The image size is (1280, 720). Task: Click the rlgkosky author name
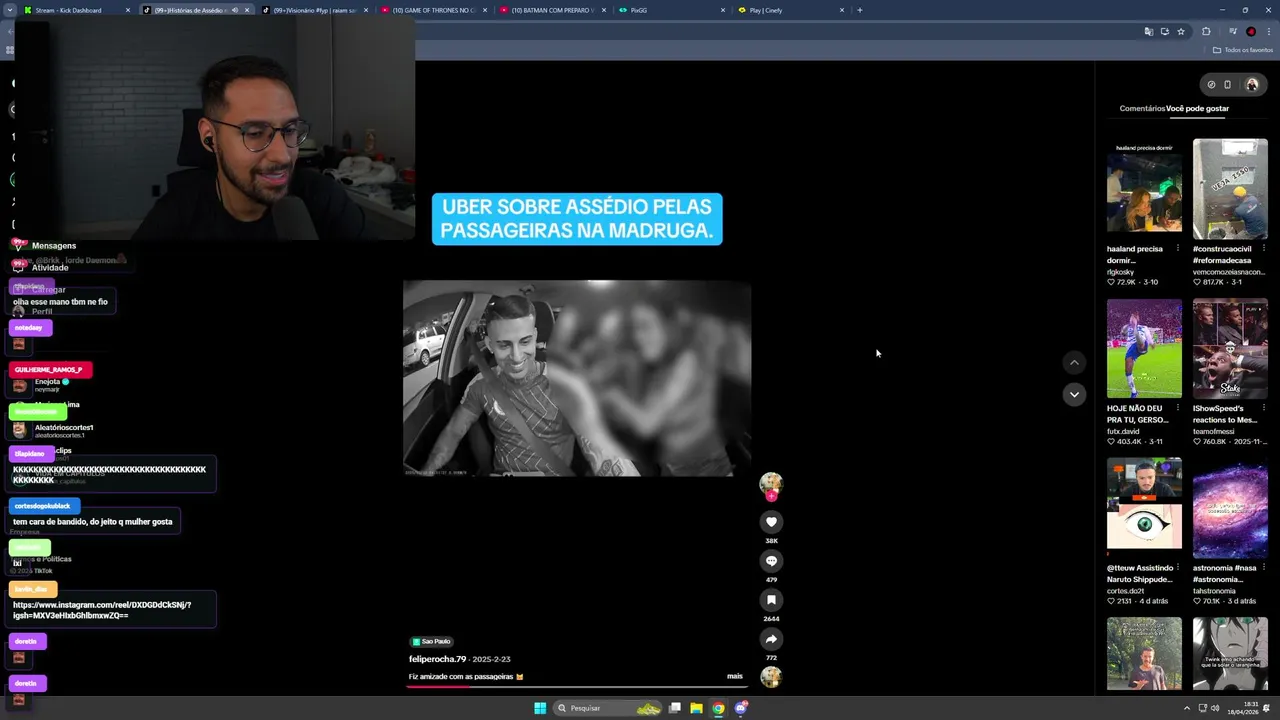[1120, 272]
